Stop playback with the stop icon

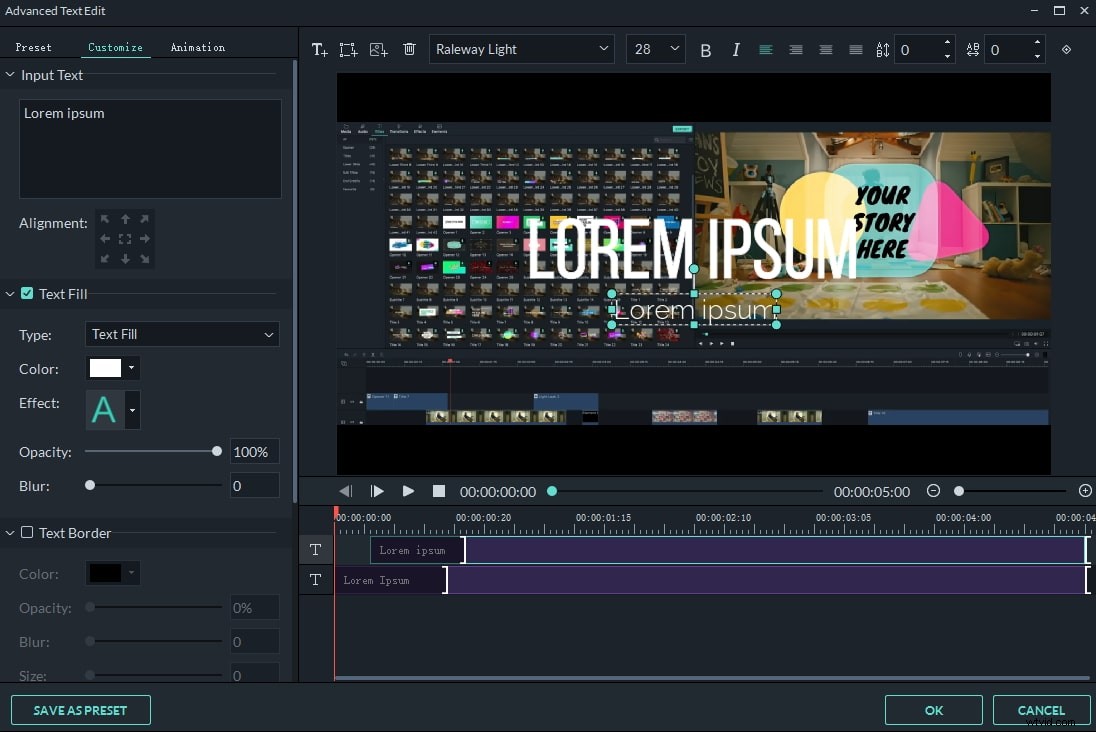[x=439, y=491]
